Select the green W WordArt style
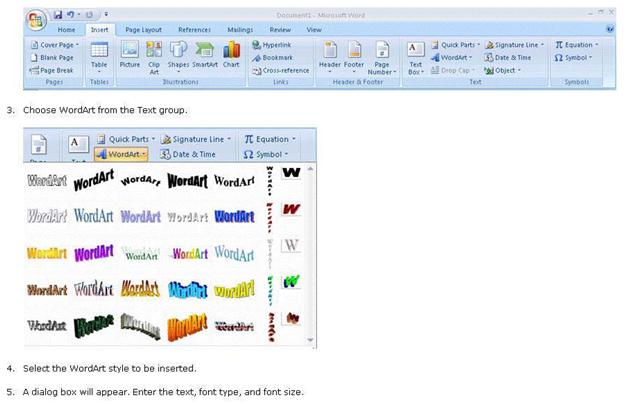The width and height of the screenshot is (628, 404). tap(291, 281)
